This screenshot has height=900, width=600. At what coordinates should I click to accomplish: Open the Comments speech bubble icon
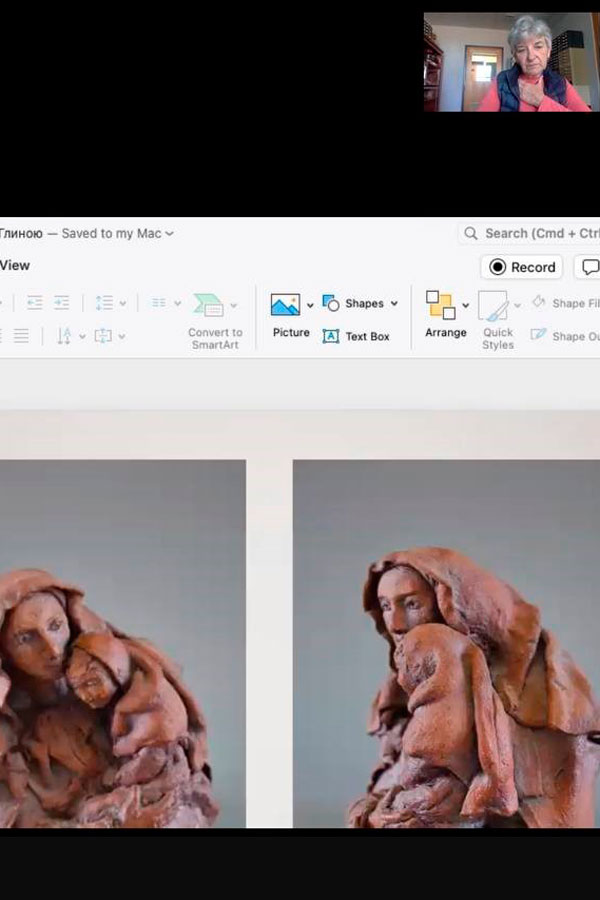coord(589,267)
